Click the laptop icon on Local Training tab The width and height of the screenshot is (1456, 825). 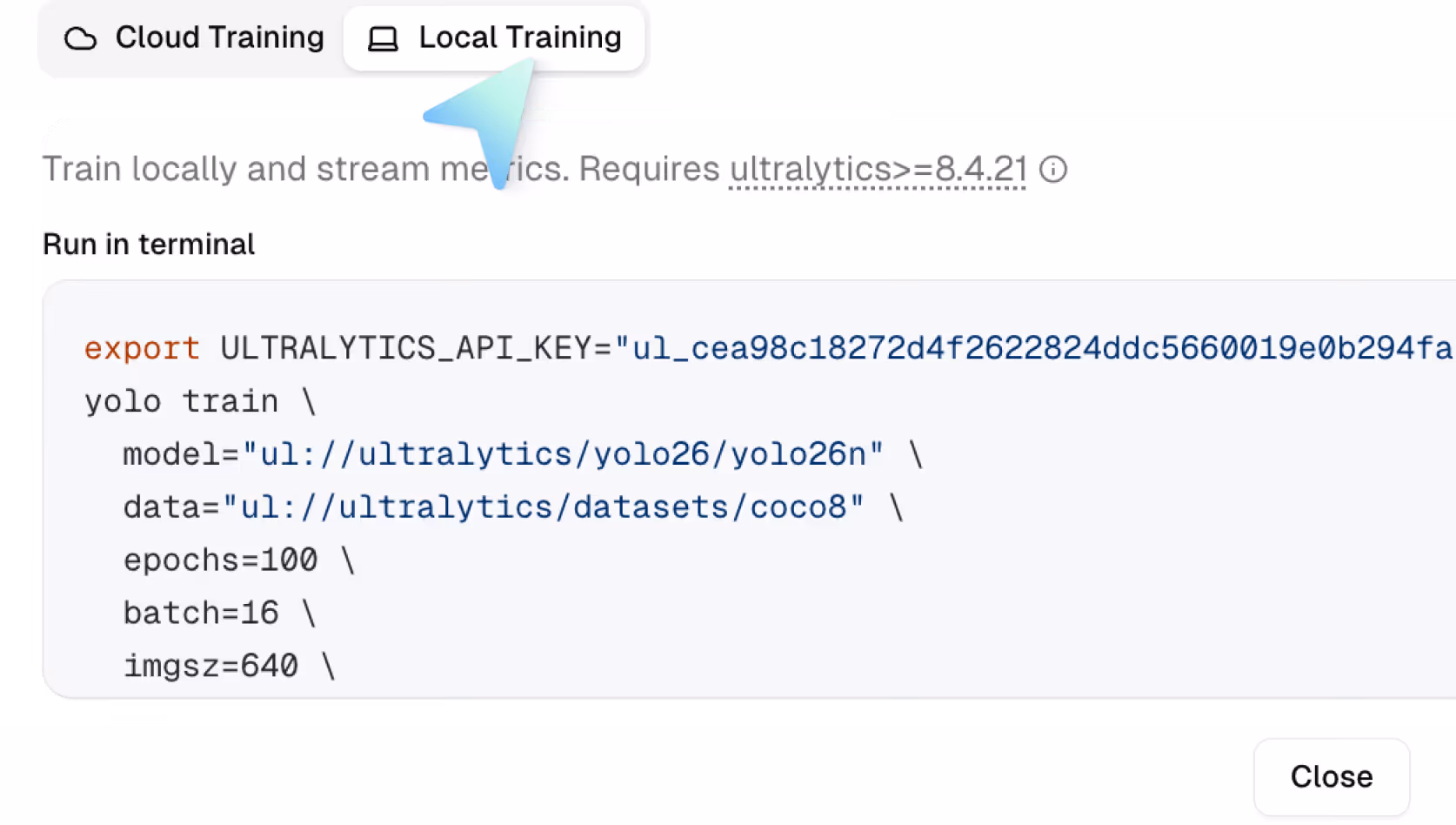381,38
